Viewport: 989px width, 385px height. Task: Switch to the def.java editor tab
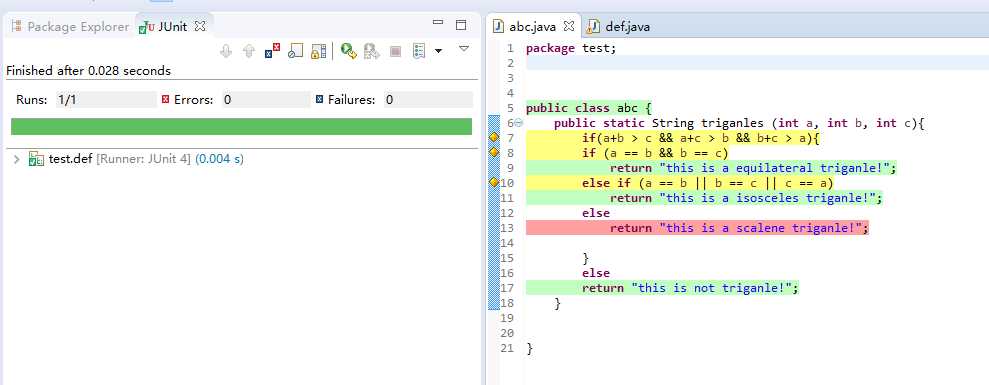pyautogui.click(x=619, y=27)
